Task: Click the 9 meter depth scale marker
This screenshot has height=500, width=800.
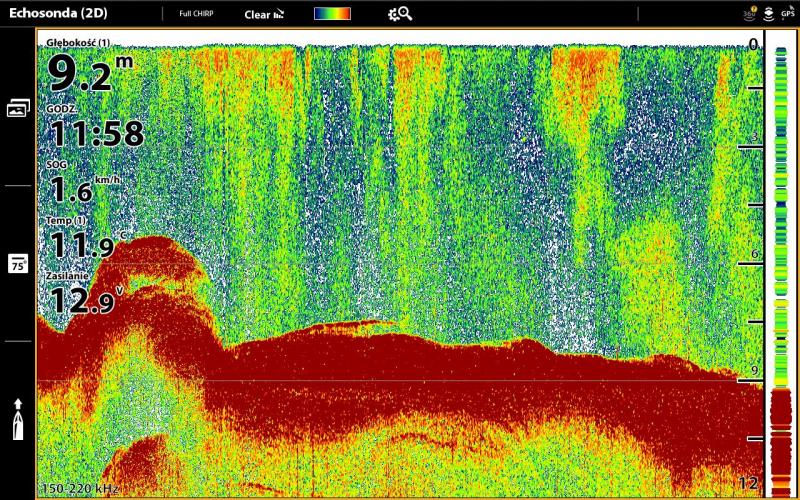Action: [x=755, y=371]
